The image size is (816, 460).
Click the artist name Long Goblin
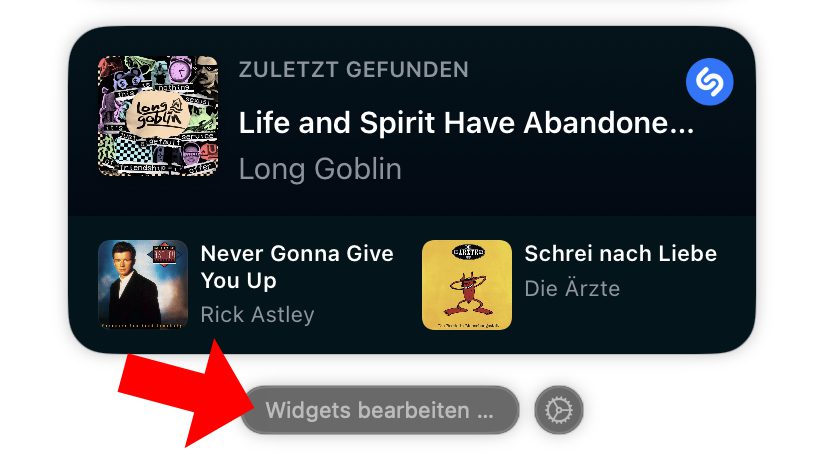click(x=320, y=169)
